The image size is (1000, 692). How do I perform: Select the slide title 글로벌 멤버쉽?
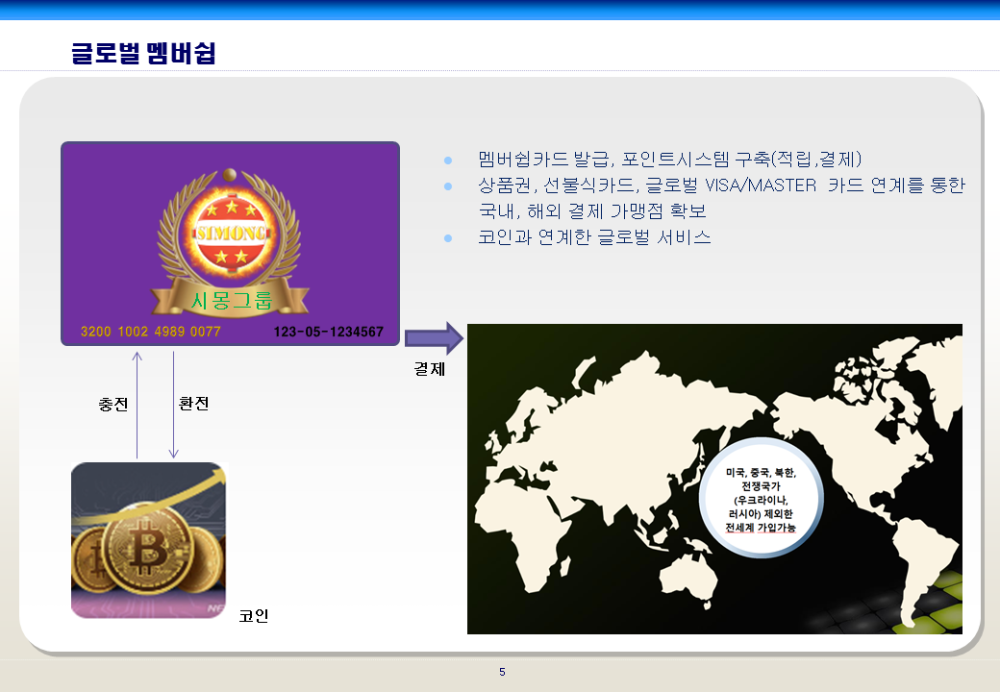tap(144, 52)
